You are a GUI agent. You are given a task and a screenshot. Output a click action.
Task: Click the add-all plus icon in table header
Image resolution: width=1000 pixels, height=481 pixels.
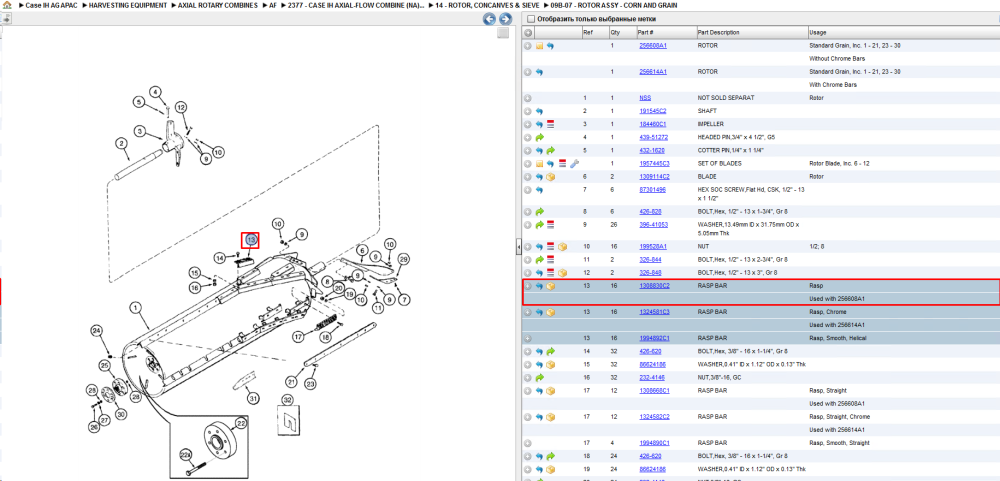pyautogui.click(x=528, y=33)
